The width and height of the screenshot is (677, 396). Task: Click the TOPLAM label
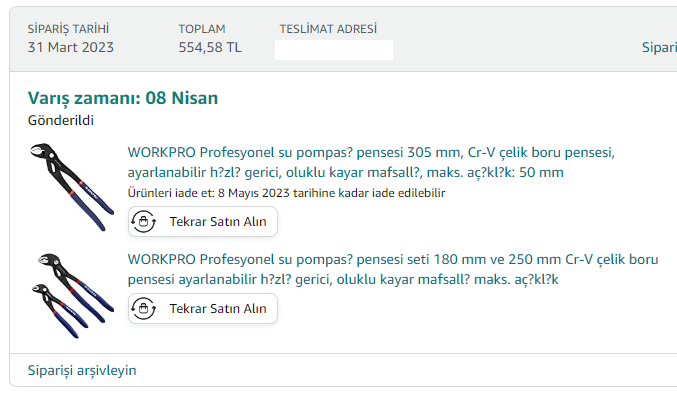coord(202,29)
